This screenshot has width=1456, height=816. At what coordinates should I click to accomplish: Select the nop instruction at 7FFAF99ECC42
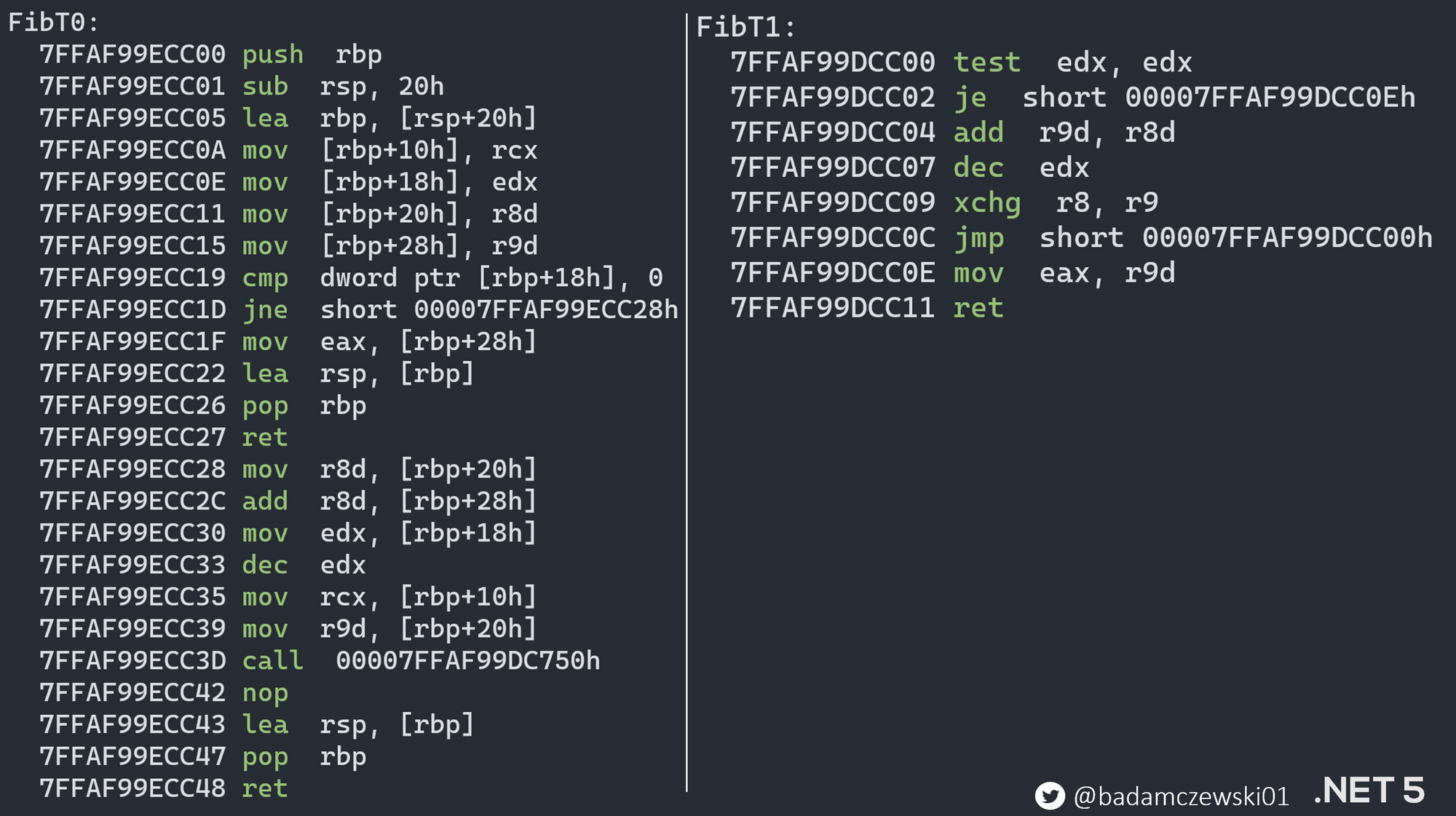265,693
